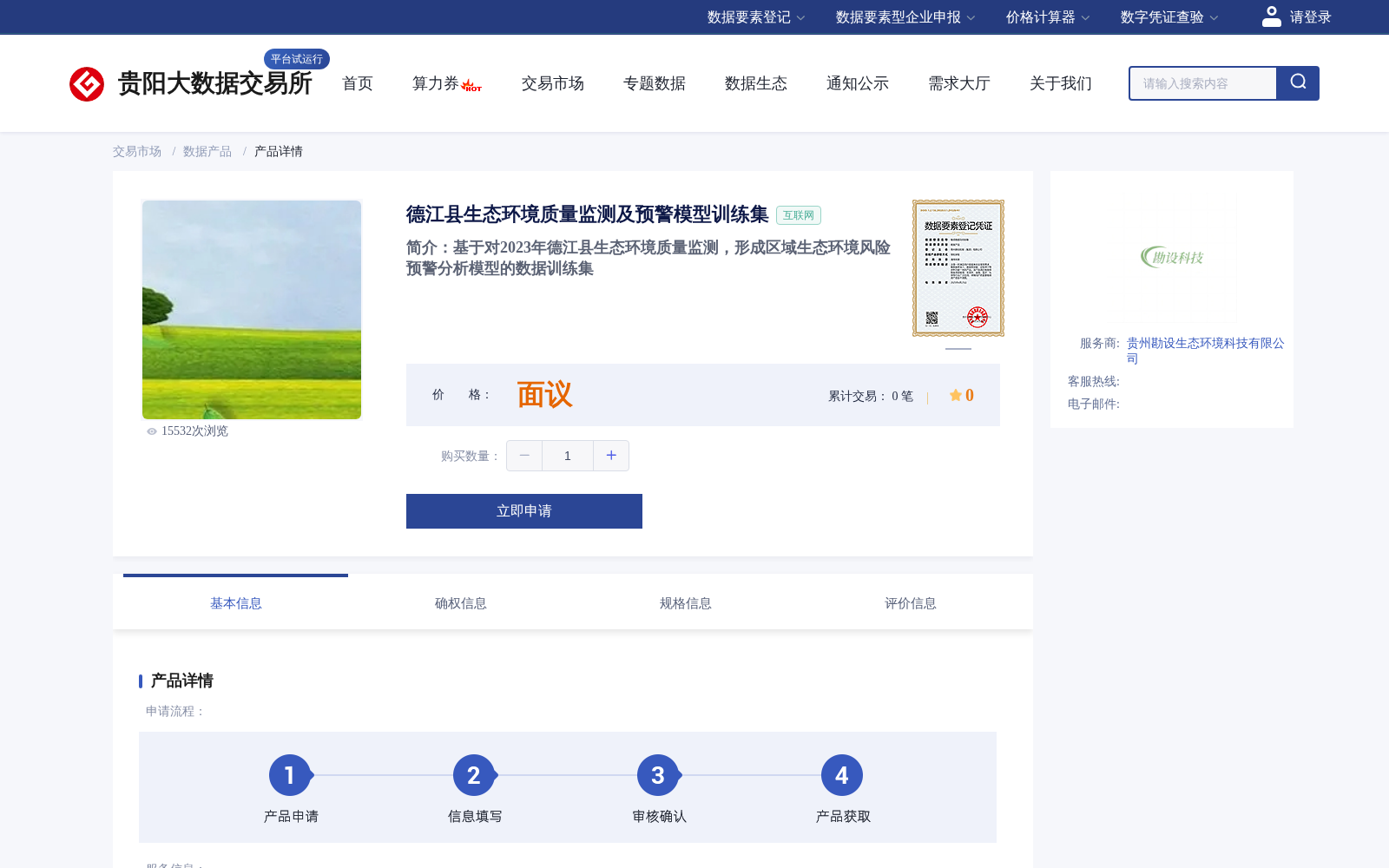Open 关于我们 navigation item
The height and width of the screenshot is (868, 1389).
pos(1061,83)
